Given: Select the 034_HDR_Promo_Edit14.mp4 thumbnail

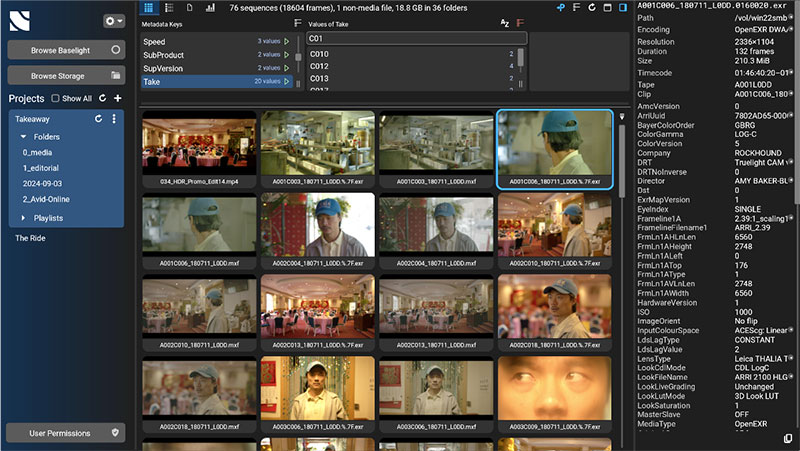Looking at the screenshot, I should [x=200, y=144].
